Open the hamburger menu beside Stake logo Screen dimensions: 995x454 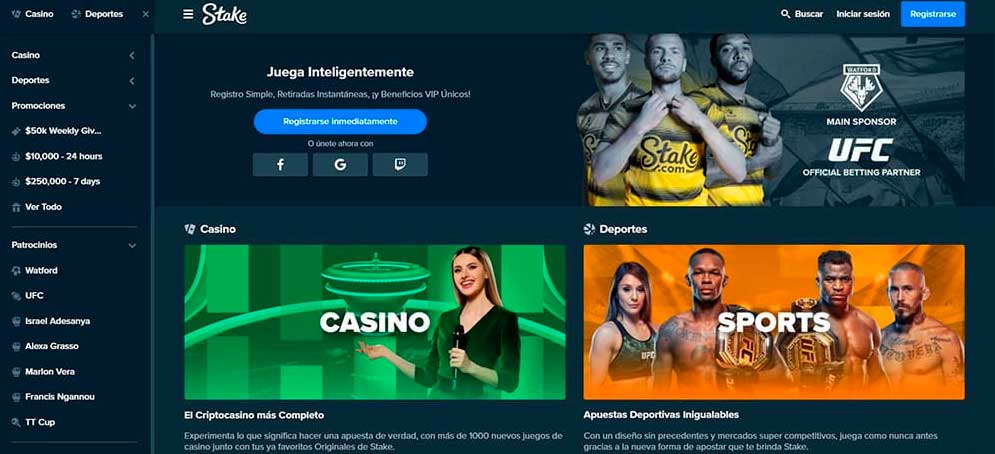pos(188,14)
